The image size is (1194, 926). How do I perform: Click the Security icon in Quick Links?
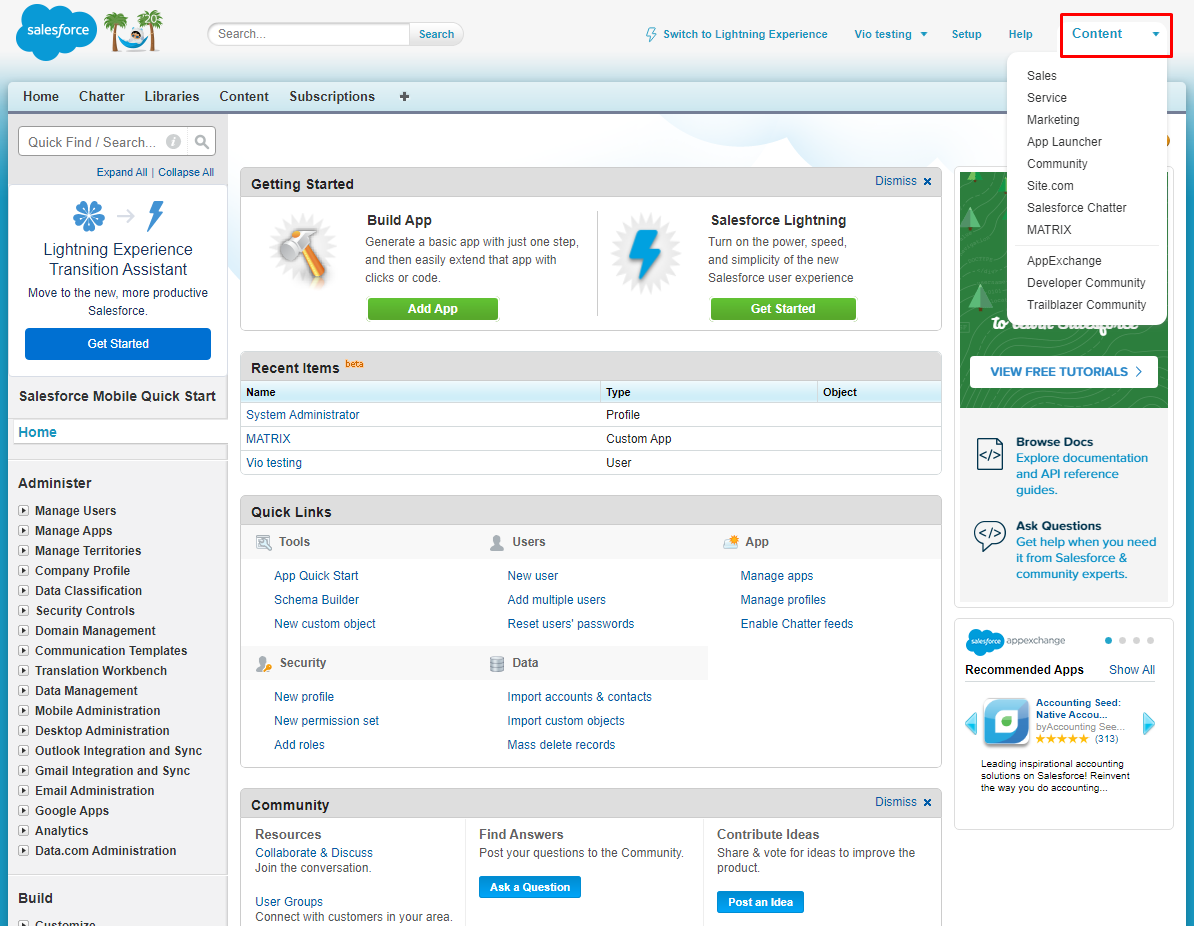263,663
